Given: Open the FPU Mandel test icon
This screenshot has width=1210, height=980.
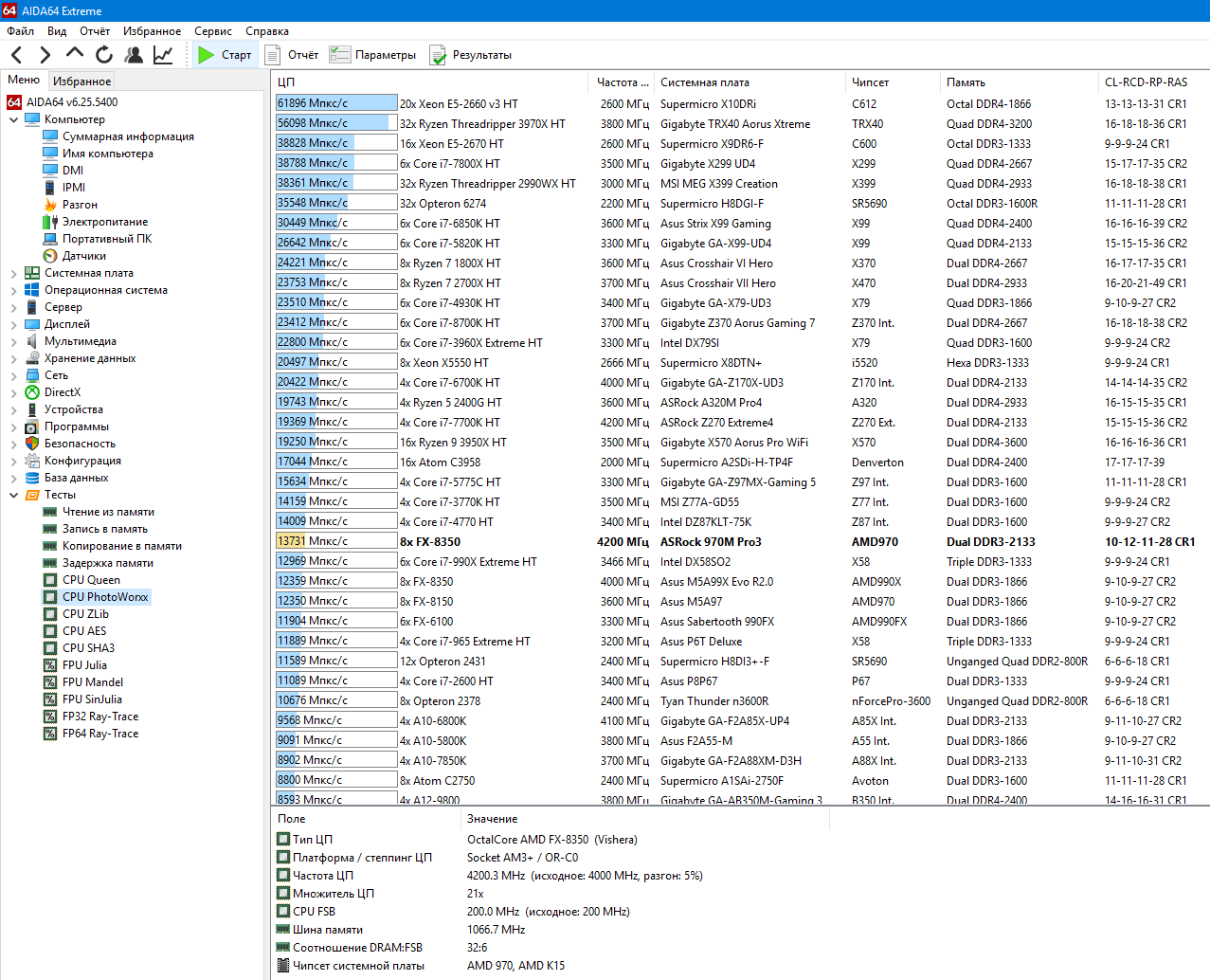Looking at the screenshot, I should pos(50,682).
